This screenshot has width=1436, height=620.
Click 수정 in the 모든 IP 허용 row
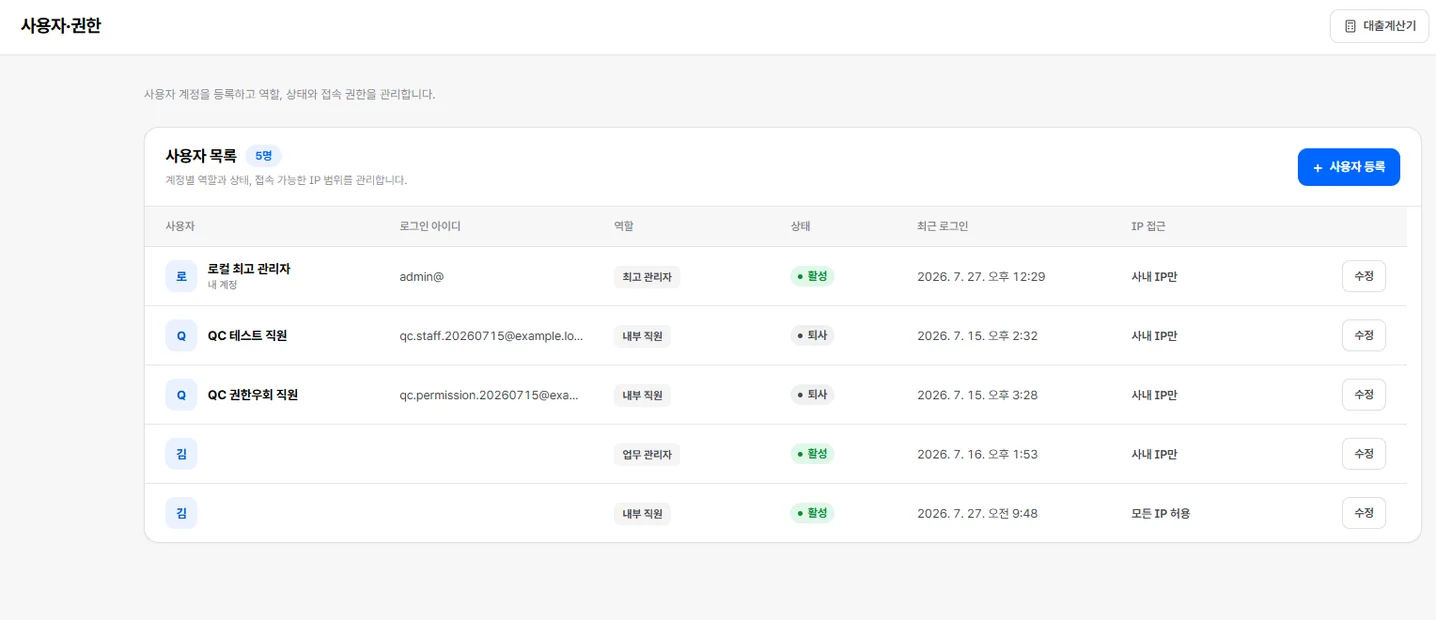point(1363,512)
